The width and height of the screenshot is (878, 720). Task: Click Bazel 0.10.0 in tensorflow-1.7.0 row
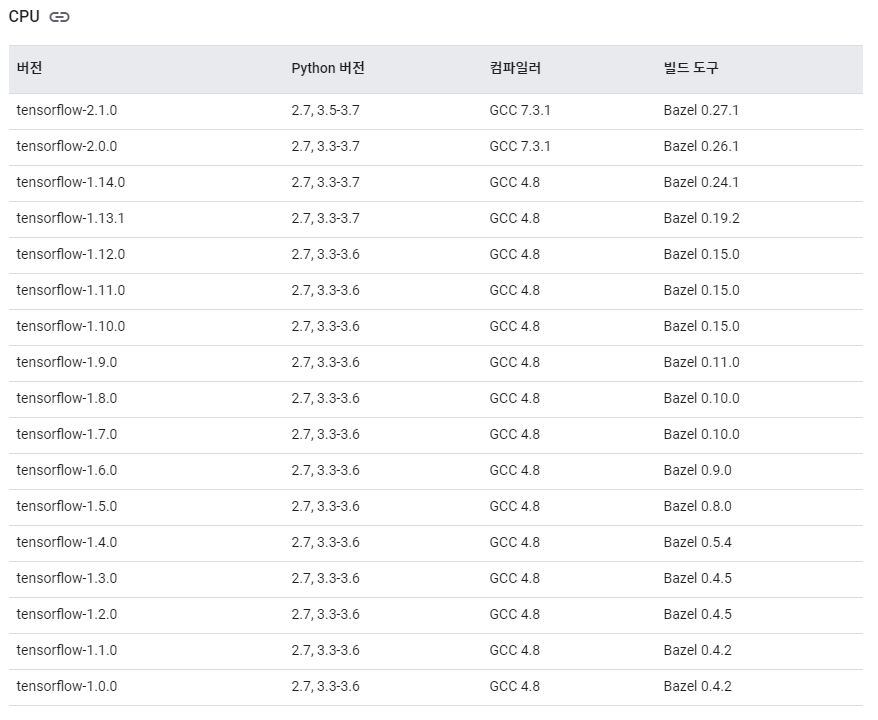click(x=702, y=434)
